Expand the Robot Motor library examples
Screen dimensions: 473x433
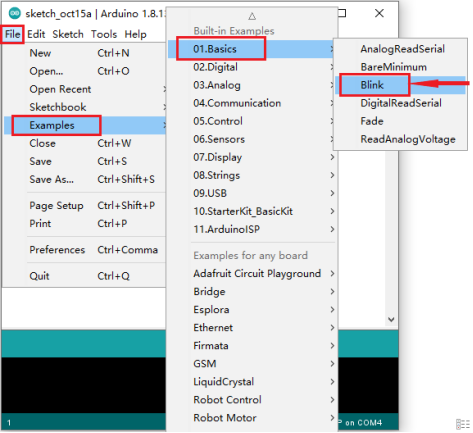pyautogui.click(x=252, y=417)
